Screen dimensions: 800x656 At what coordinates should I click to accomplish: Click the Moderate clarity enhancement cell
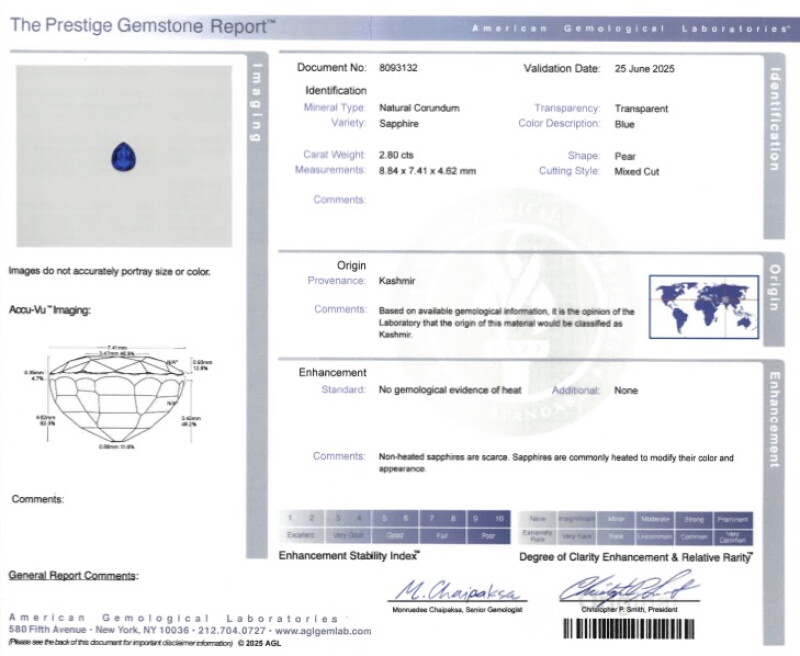click(x=655, y=519)
